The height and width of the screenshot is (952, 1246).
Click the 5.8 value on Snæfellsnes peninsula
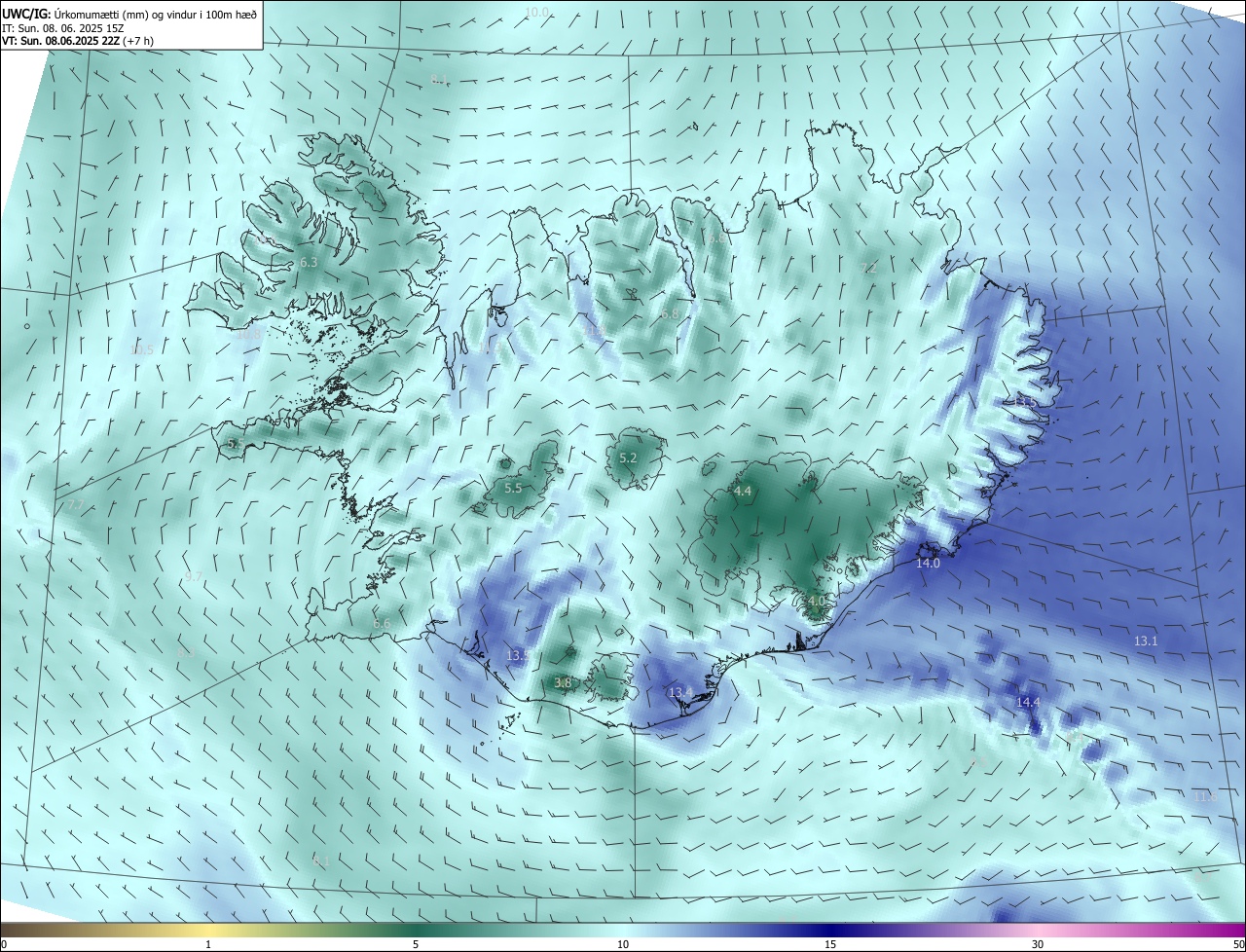pos(236,444)
